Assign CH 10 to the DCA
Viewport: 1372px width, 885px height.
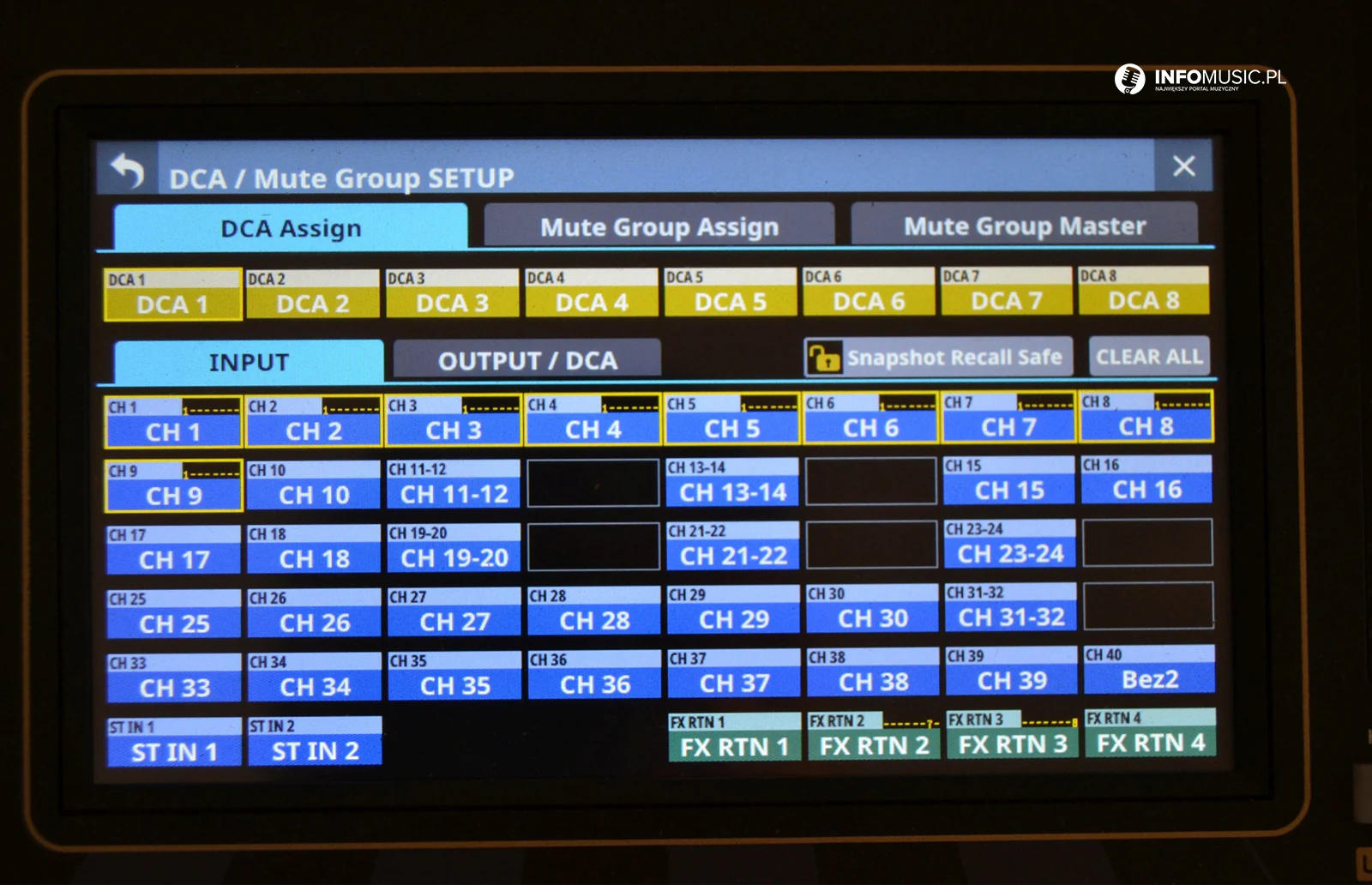(314, 485)
